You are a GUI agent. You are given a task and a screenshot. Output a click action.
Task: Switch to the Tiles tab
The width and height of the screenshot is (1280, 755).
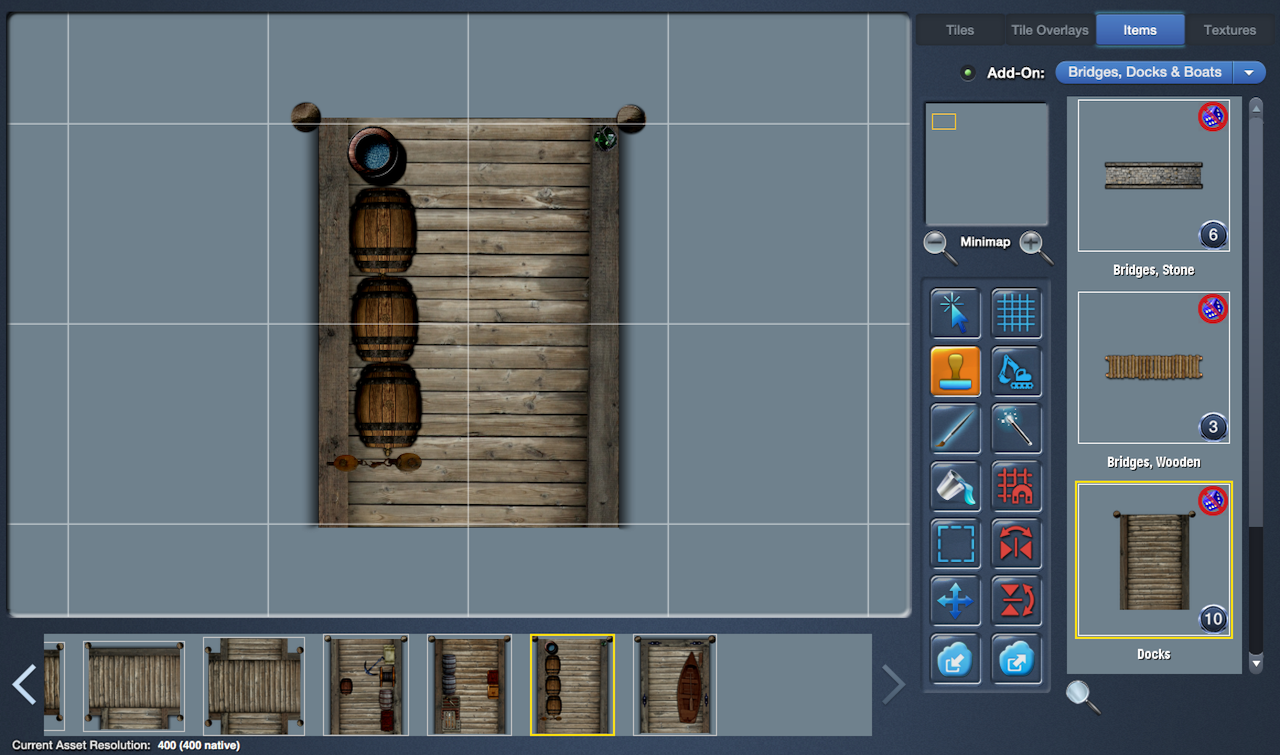click(x=960, y=30)
